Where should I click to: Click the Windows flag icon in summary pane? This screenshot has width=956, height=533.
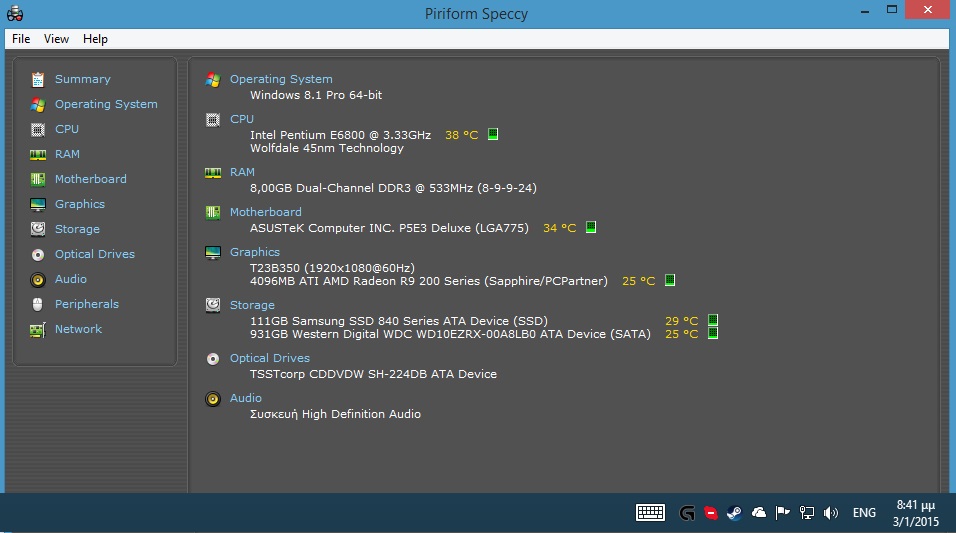click(213, 79)
